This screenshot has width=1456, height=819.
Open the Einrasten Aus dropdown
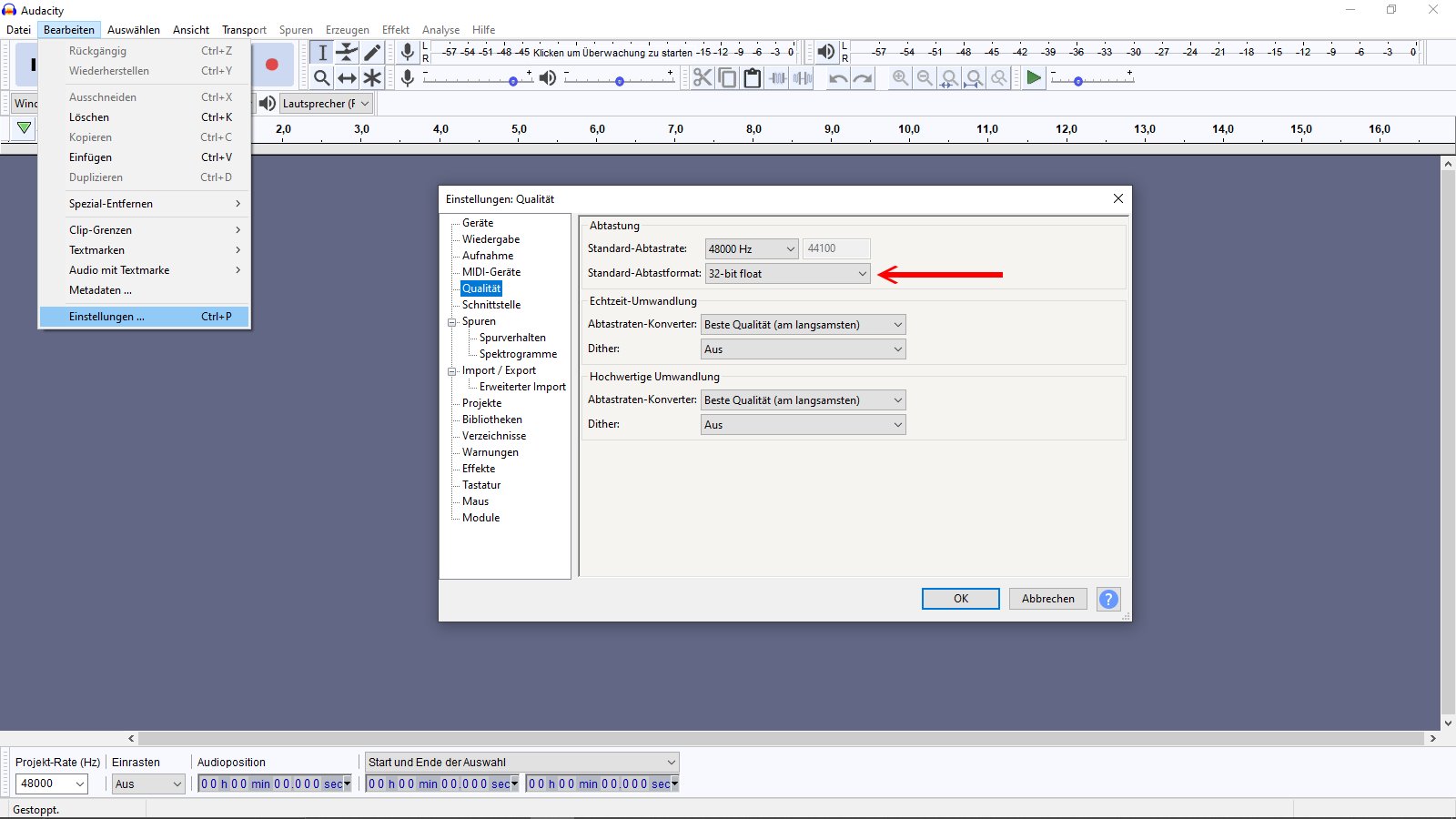[x=148, y=784]
